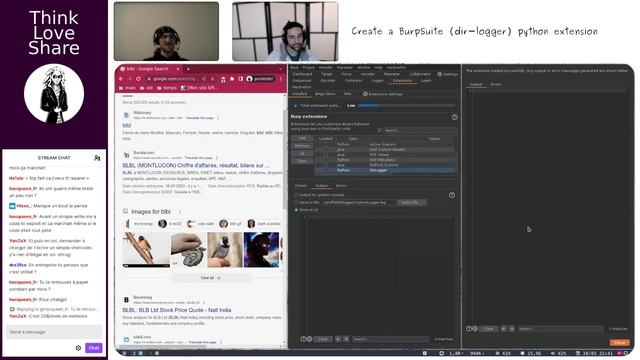640x360 pixels.
Task: Switch to the extension Details tab
Action: [x=301, y=186]
